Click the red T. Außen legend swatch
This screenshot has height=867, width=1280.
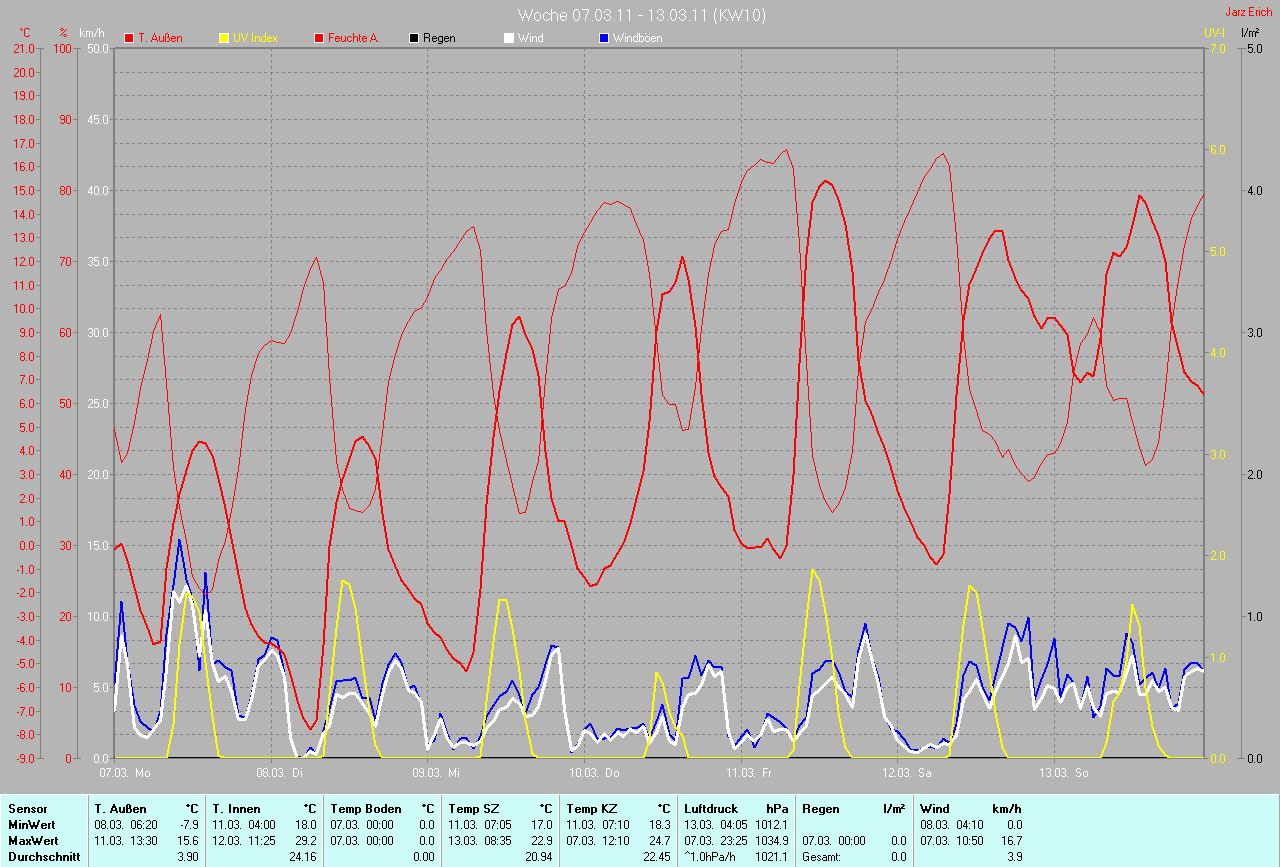tap(129, 38)
